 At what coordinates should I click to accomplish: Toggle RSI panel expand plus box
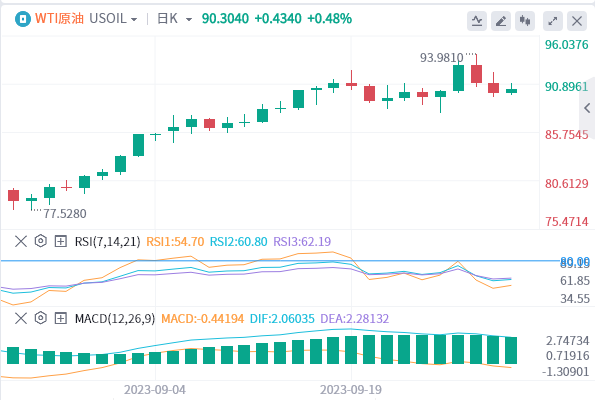(x=61, y=241)
